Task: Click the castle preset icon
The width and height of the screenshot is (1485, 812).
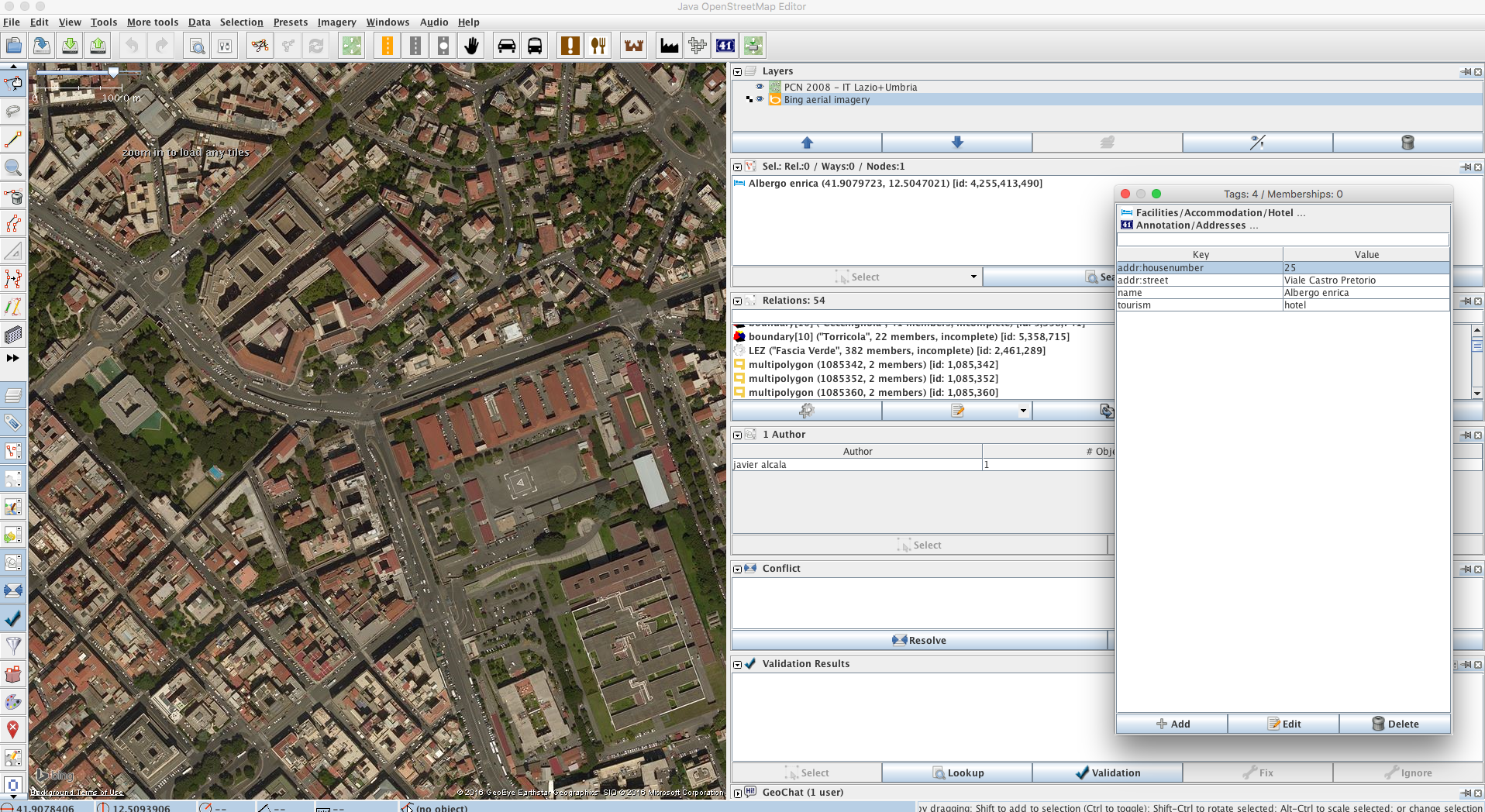Action: click(x=634, y=46)
